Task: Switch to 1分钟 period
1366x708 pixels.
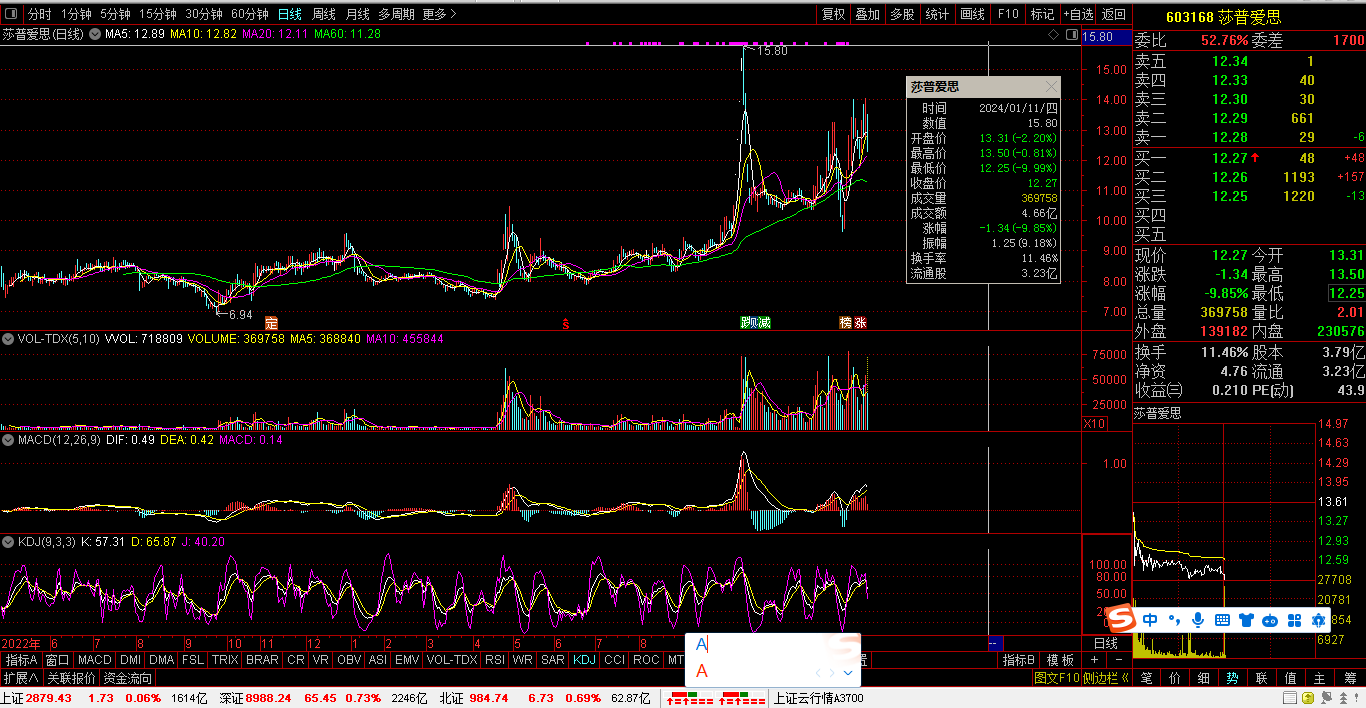Action: (77, 14)
